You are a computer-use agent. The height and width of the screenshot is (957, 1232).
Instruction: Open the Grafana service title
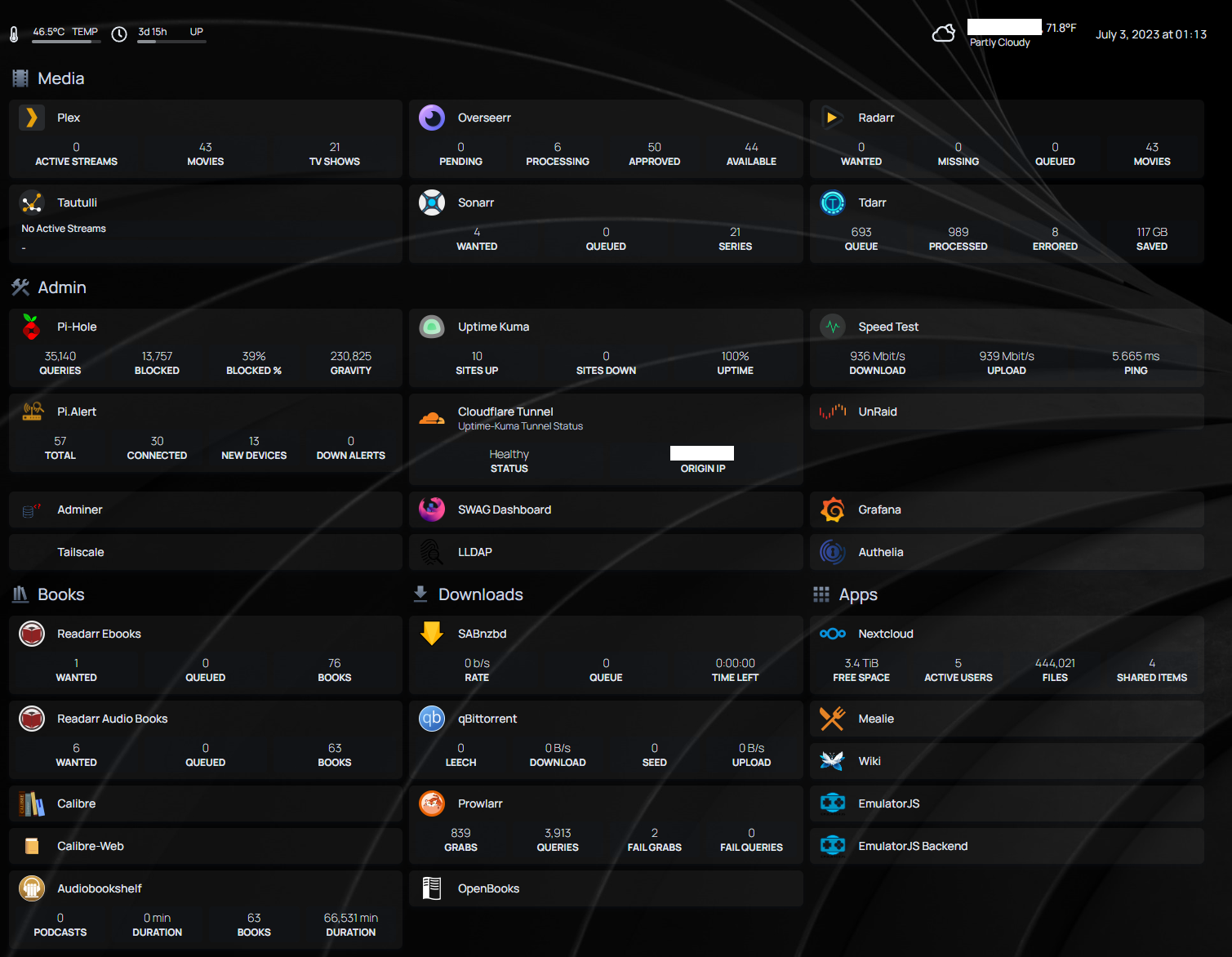(879, 510)
